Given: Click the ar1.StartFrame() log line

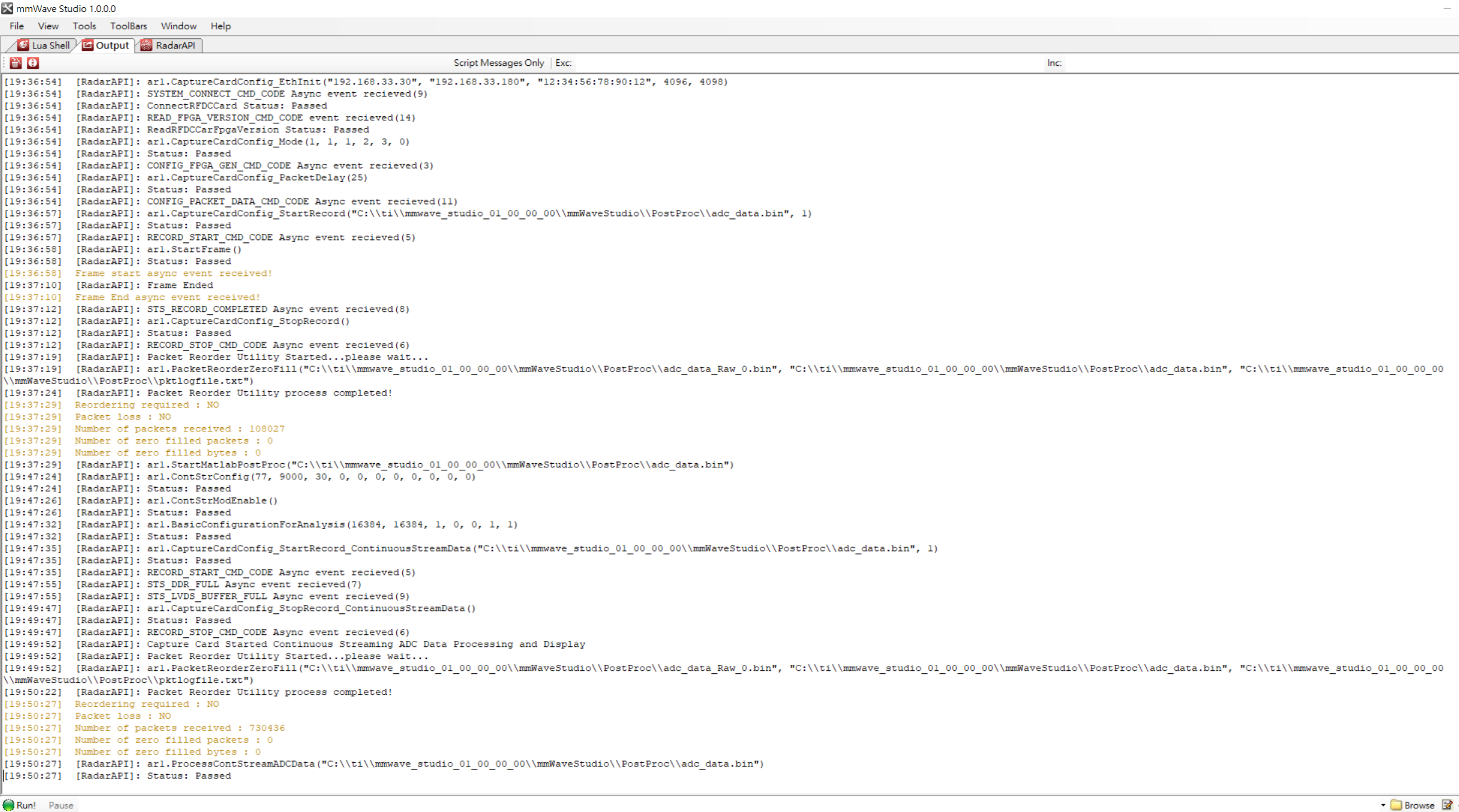Looking at the screenshot, I should pos(123,250).
